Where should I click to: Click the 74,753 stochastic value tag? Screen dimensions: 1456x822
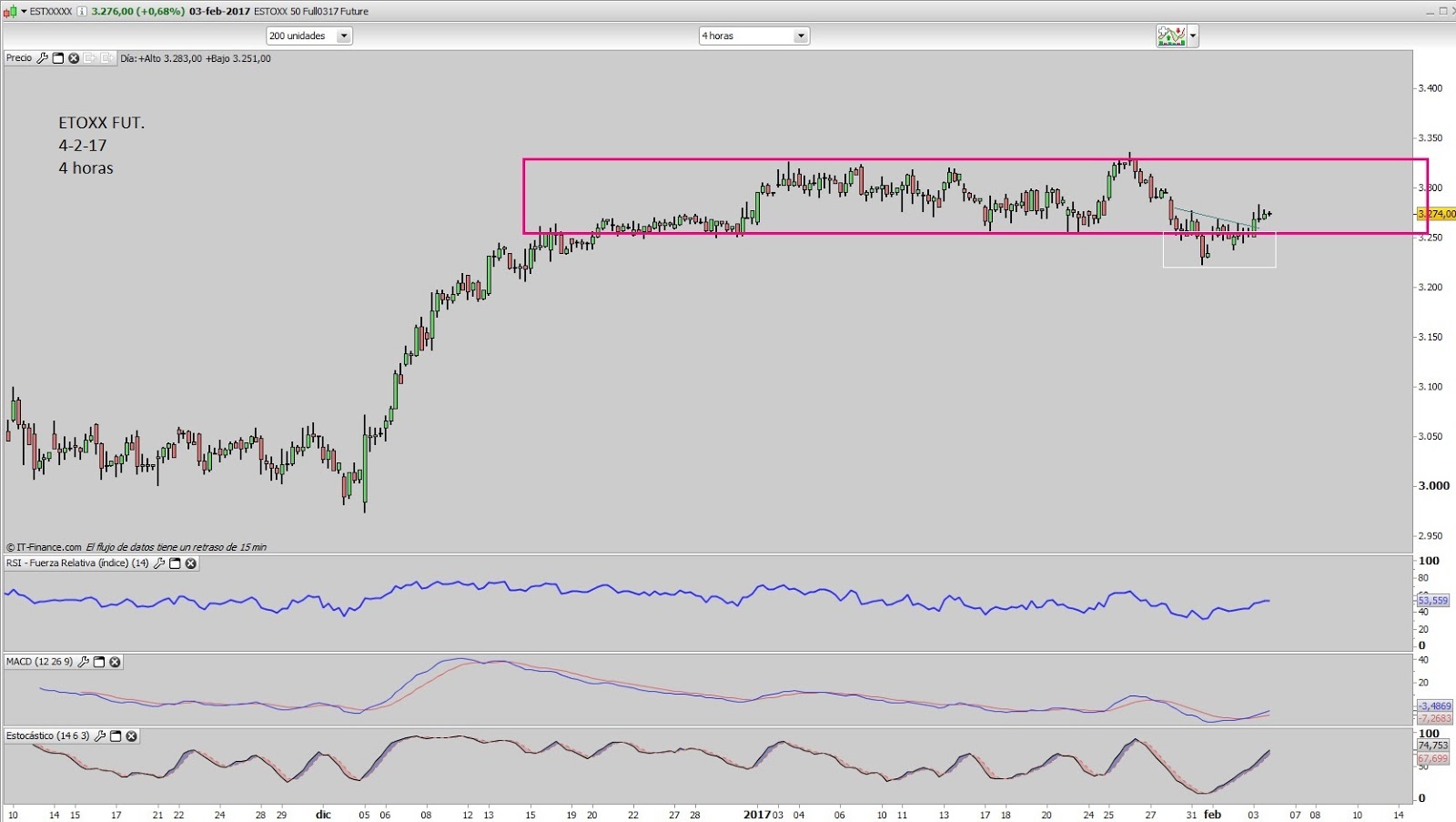(x=1432, y=746)
